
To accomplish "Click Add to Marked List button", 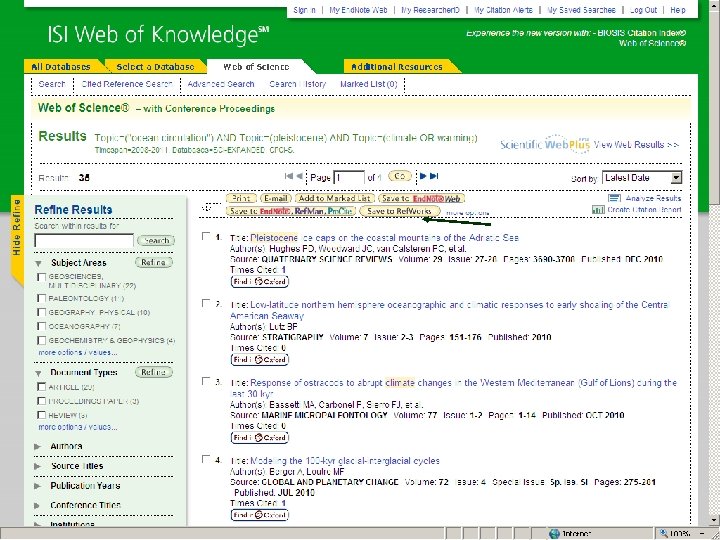I will coord(334,198).
